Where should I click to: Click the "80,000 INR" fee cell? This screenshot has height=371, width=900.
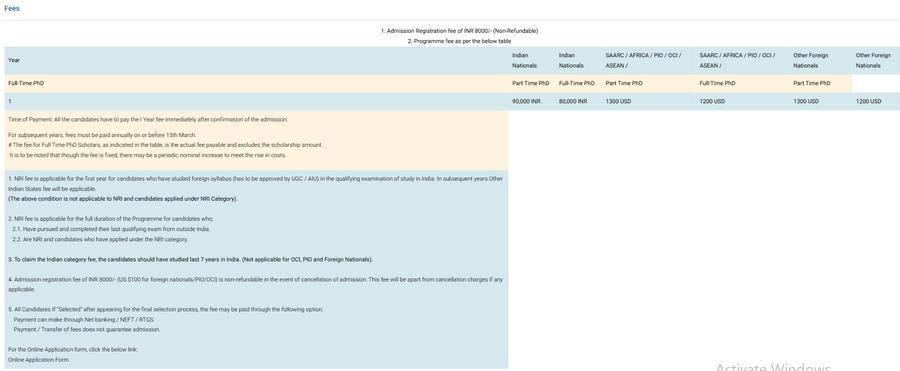pos(573,101)
